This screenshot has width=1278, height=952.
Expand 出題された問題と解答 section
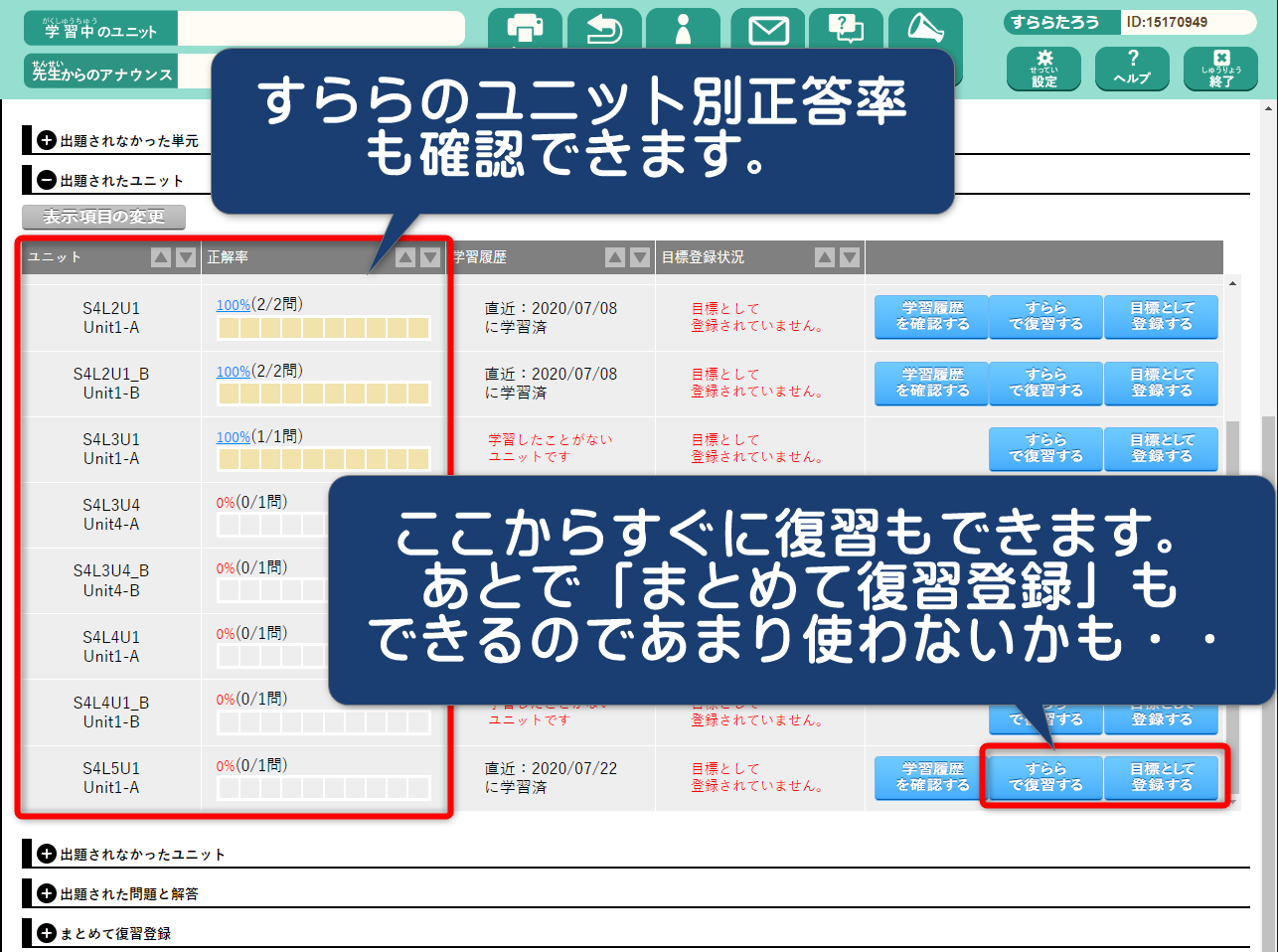pyautogui.click(x=47, y=893)
